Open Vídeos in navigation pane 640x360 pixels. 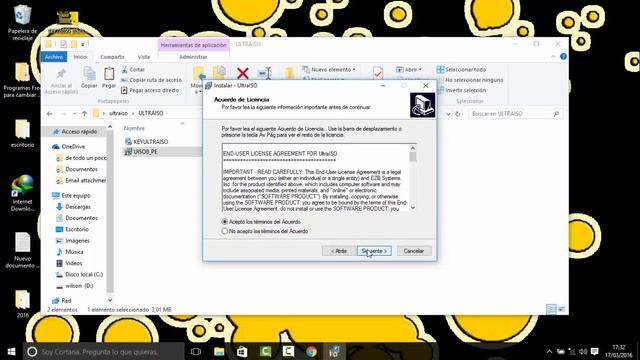[x=69, y=263]
